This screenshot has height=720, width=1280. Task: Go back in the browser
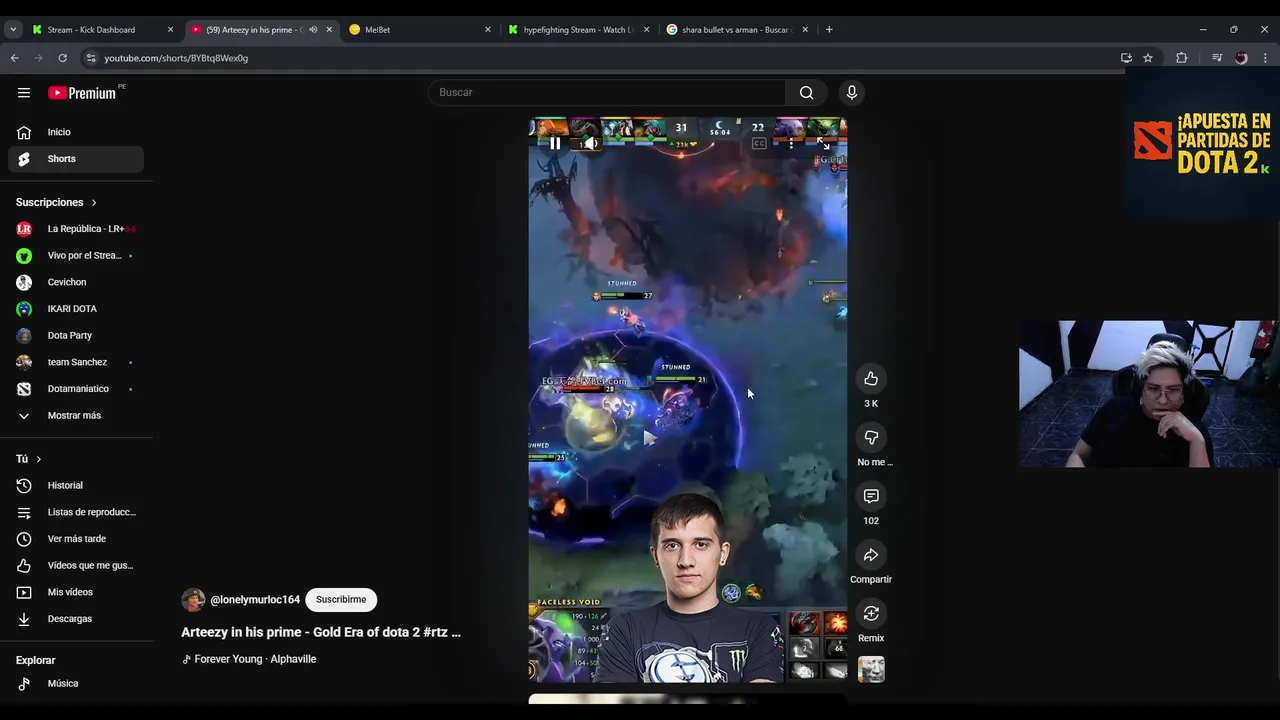tap(15, 58)
